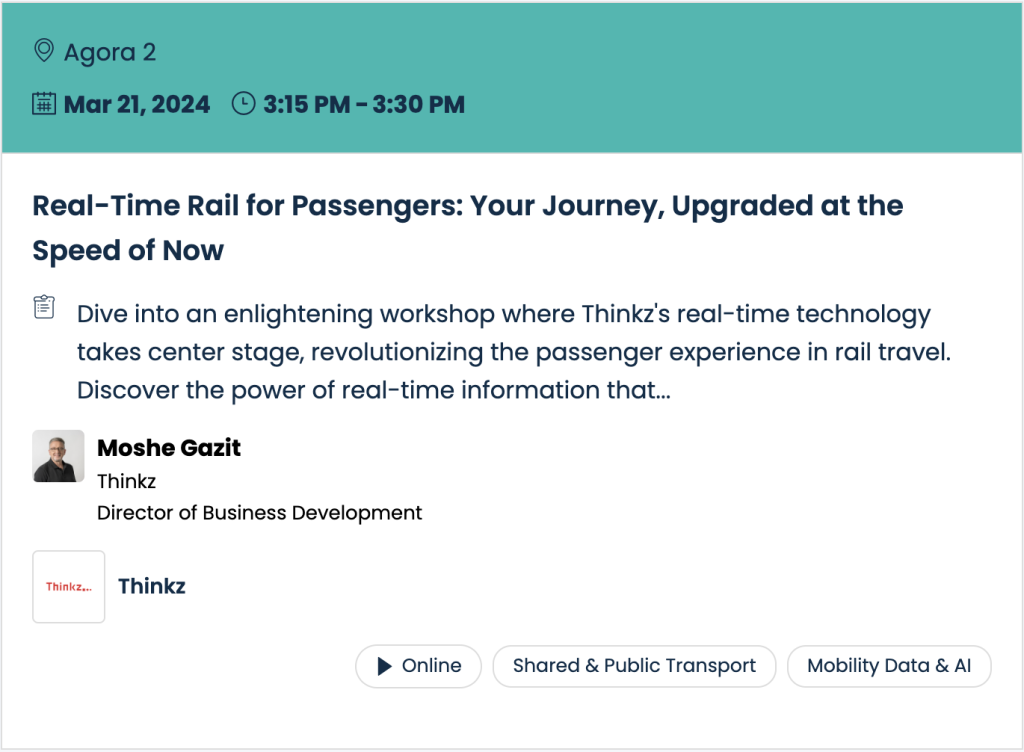Click the calendar icon beside the date

click(44, 104)
